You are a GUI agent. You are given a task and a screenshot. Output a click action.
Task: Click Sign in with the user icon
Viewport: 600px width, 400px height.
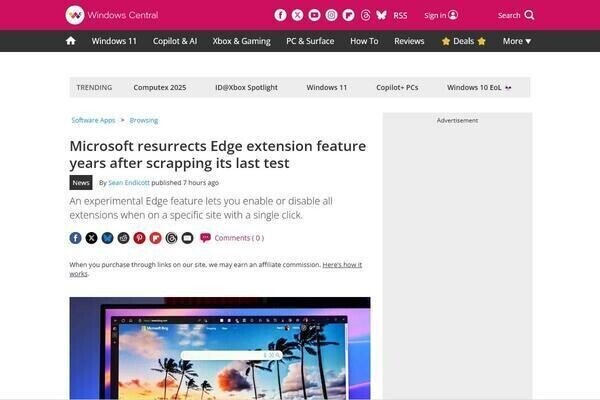(441, 15)
